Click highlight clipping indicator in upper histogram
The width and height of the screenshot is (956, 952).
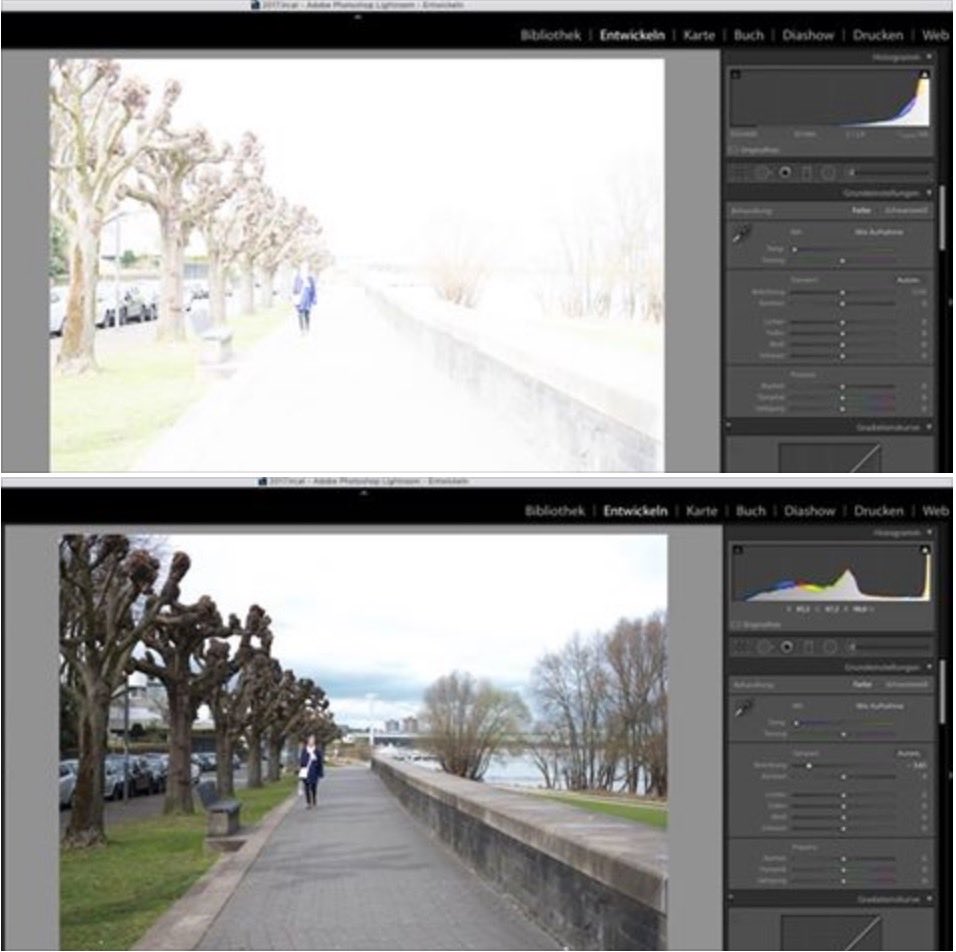tap(924, 75)
